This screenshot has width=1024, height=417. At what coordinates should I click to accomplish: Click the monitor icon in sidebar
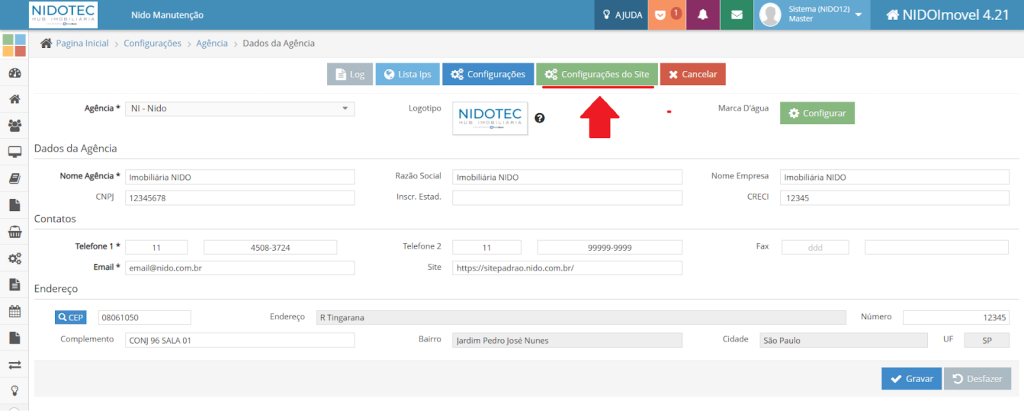[15, 152]
